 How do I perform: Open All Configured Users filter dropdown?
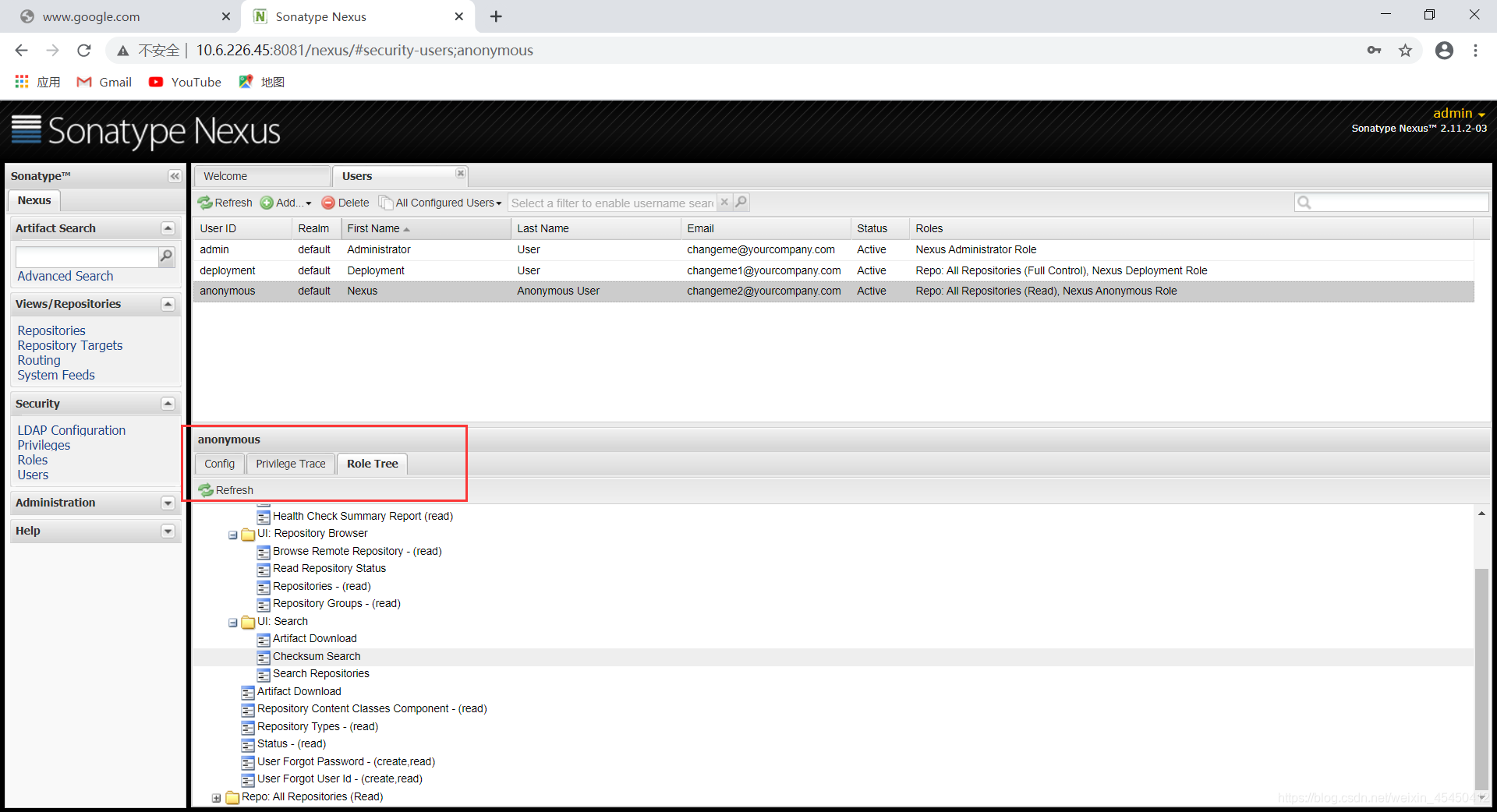coord(441,203)
